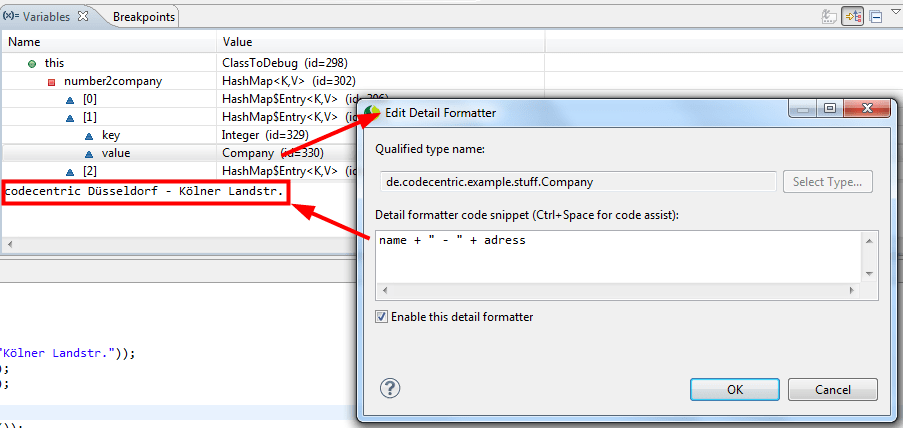This screenshot has width=903, height=428.
Task: Switch to the Breakpoints tab
Action: point(143,17)
